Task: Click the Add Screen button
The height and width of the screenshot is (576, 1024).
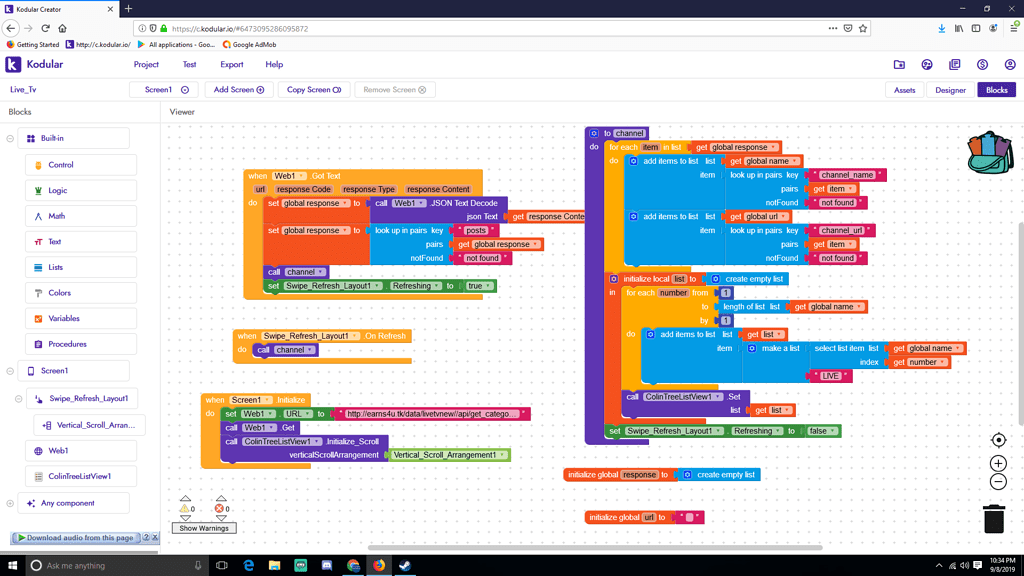Action: tap(239, 90)
